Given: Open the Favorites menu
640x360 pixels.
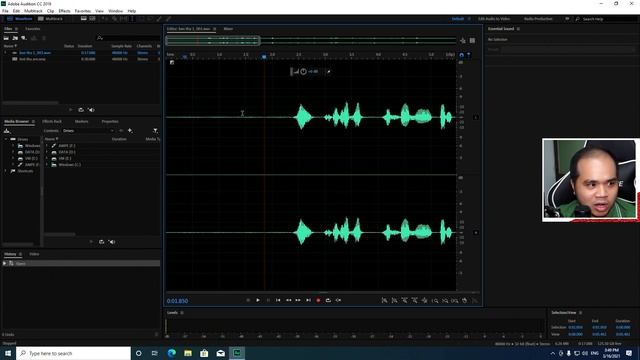Looking at the screenshot, I should (83, 11).
